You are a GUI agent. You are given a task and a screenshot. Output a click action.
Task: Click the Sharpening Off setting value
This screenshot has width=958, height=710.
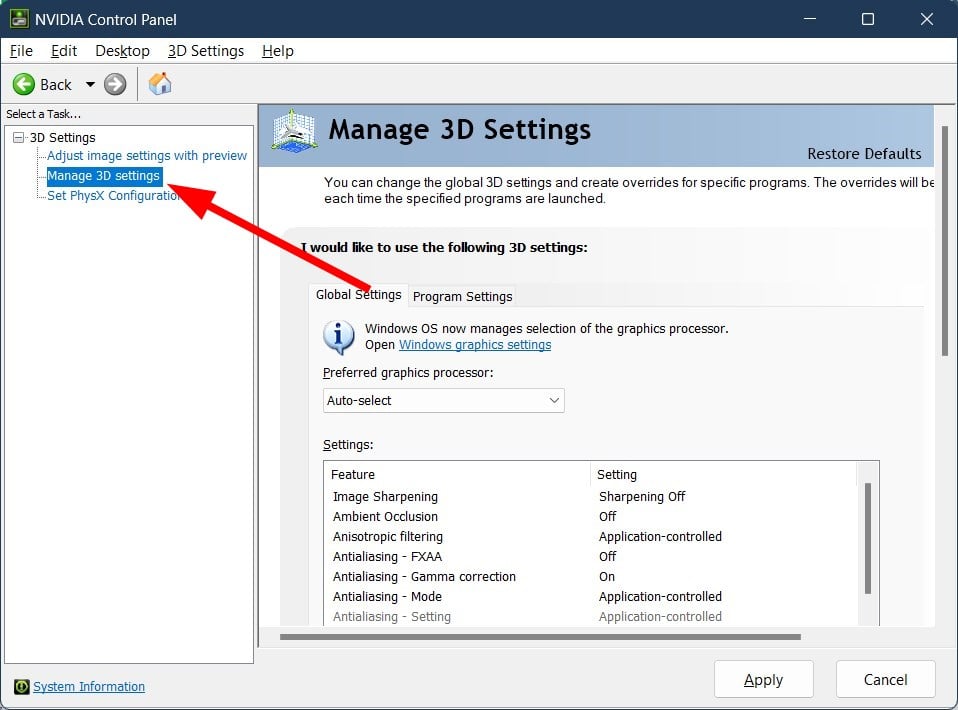[x=642, y=497]
